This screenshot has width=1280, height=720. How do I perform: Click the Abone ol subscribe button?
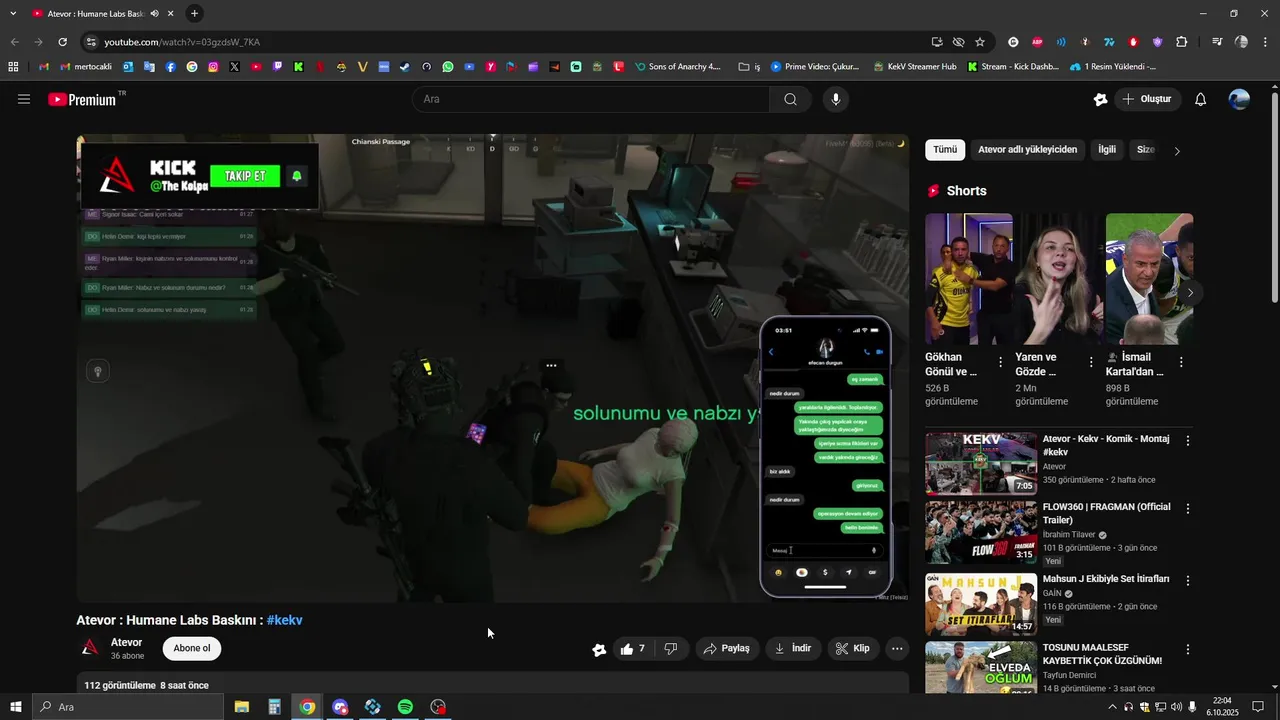[192, 648]
